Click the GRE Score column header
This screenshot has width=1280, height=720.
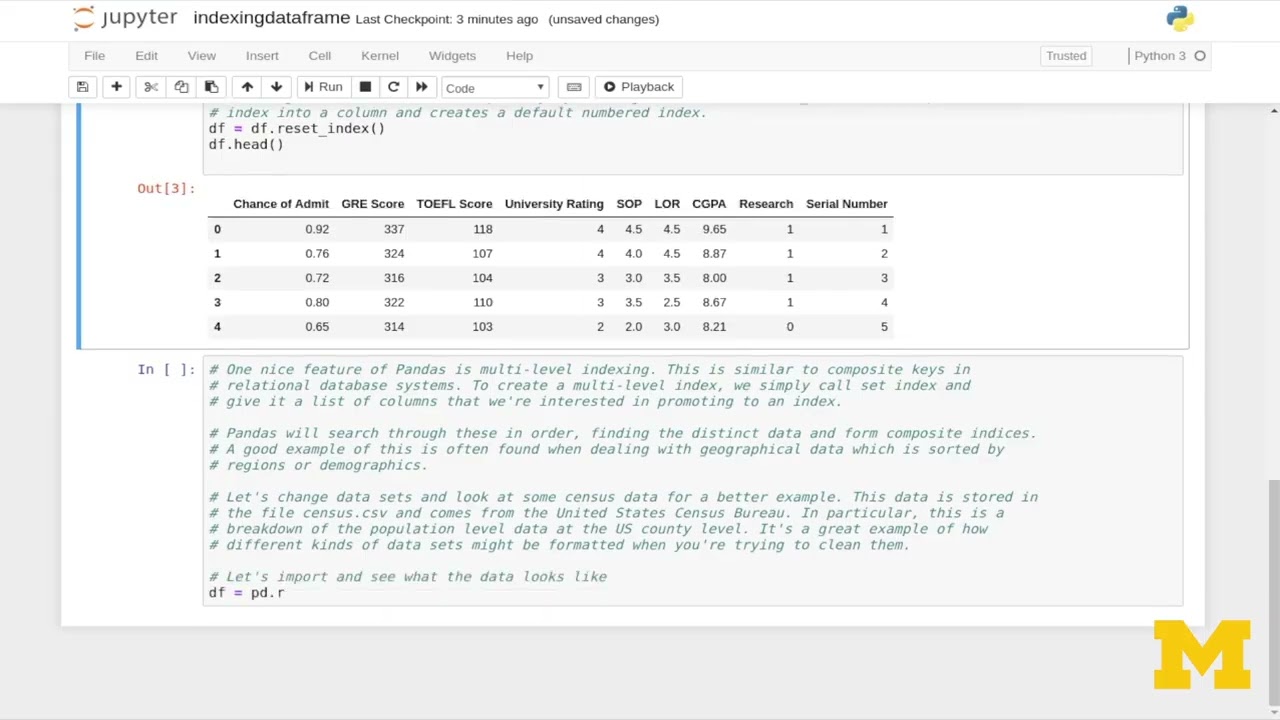(x=372, y=204)
